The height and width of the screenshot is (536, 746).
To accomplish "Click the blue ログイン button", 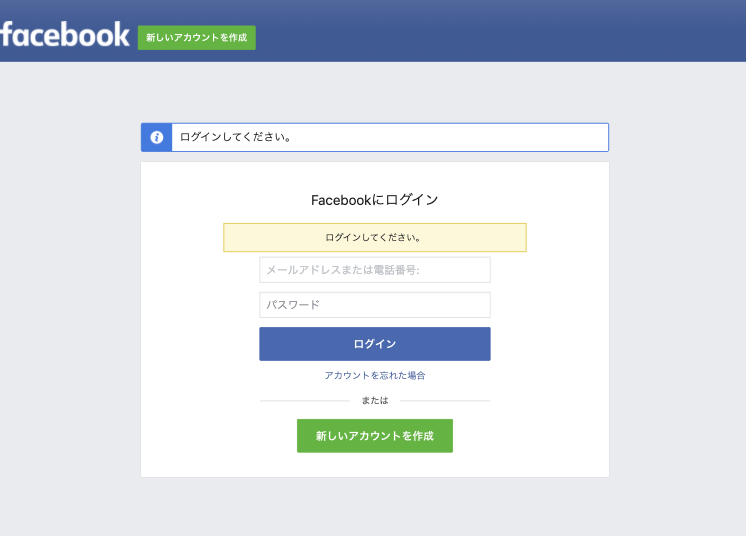I will coord(375,344).
